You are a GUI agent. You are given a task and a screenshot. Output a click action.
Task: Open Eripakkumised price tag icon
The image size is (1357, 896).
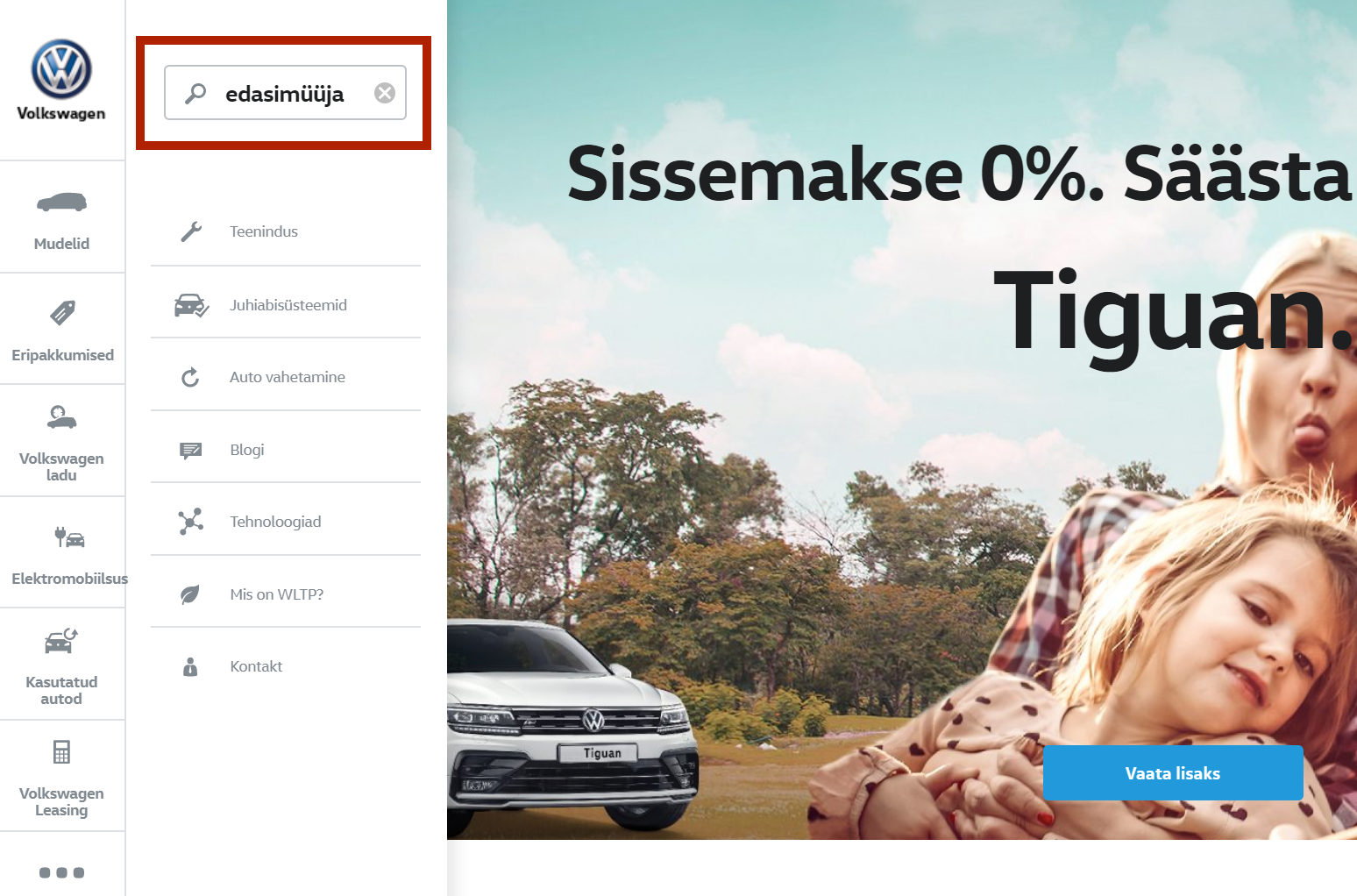[x=62, y=313]
